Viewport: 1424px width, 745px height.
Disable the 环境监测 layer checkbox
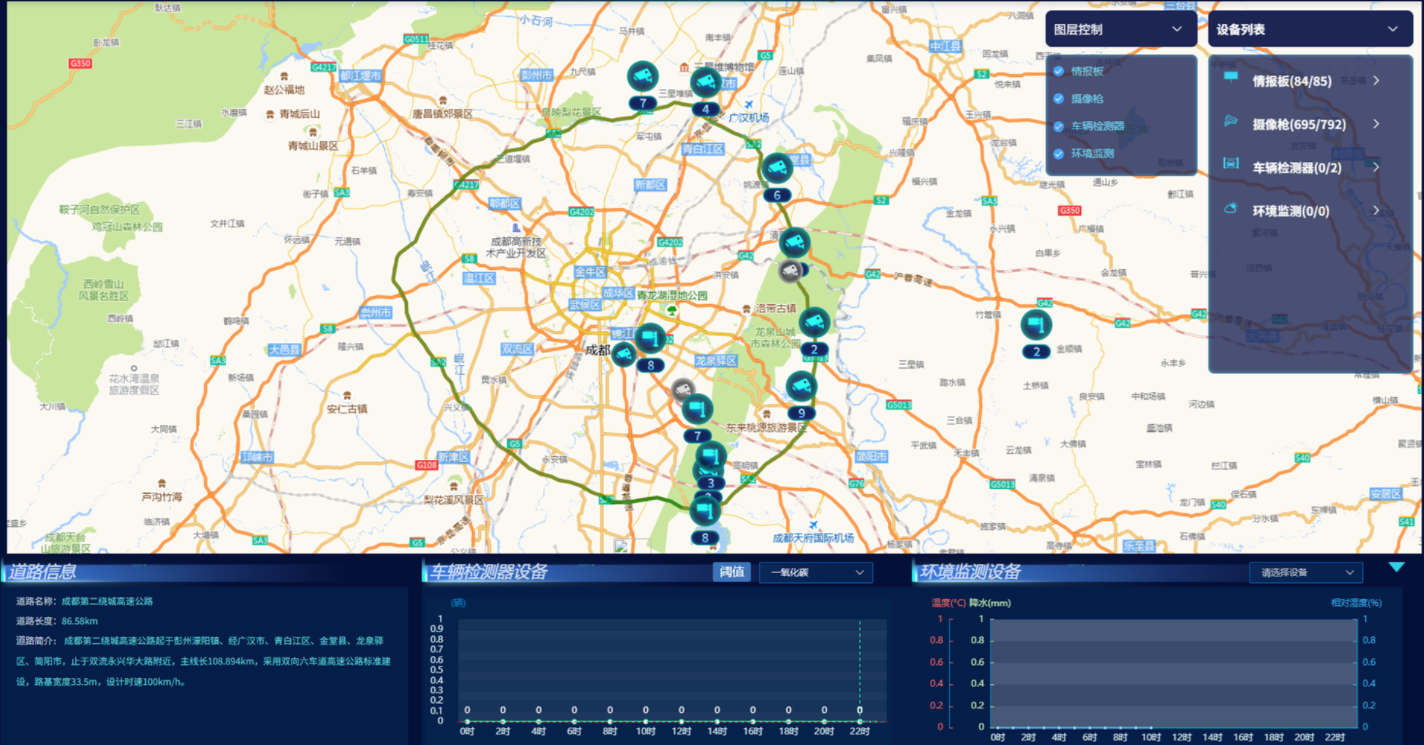[x=1058, y=153]
